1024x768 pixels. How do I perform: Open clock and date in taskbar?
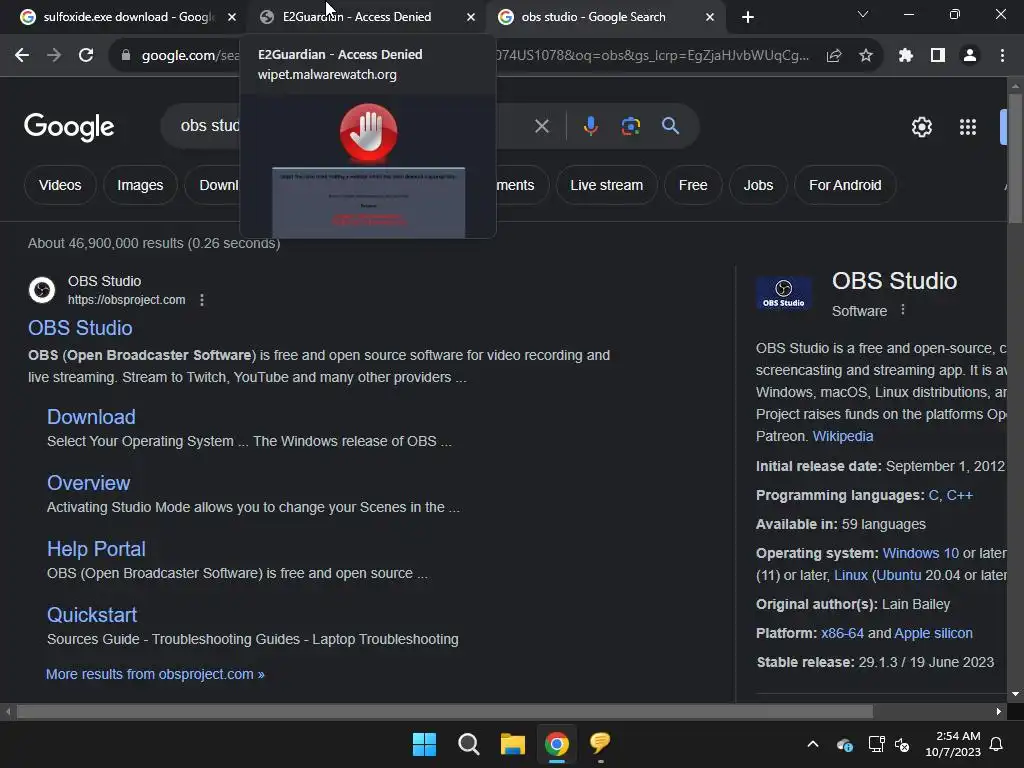point(953,744)
